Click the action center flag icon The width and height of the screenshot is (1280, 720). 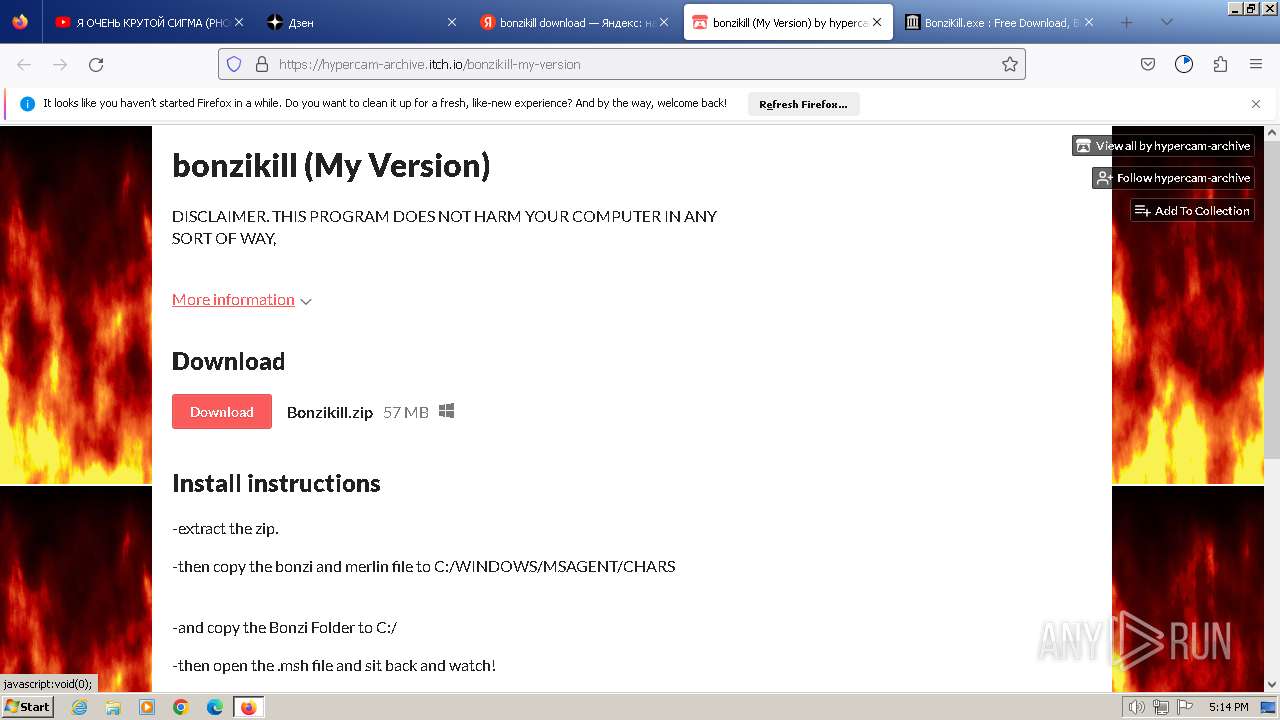(x=1185, y=707)
